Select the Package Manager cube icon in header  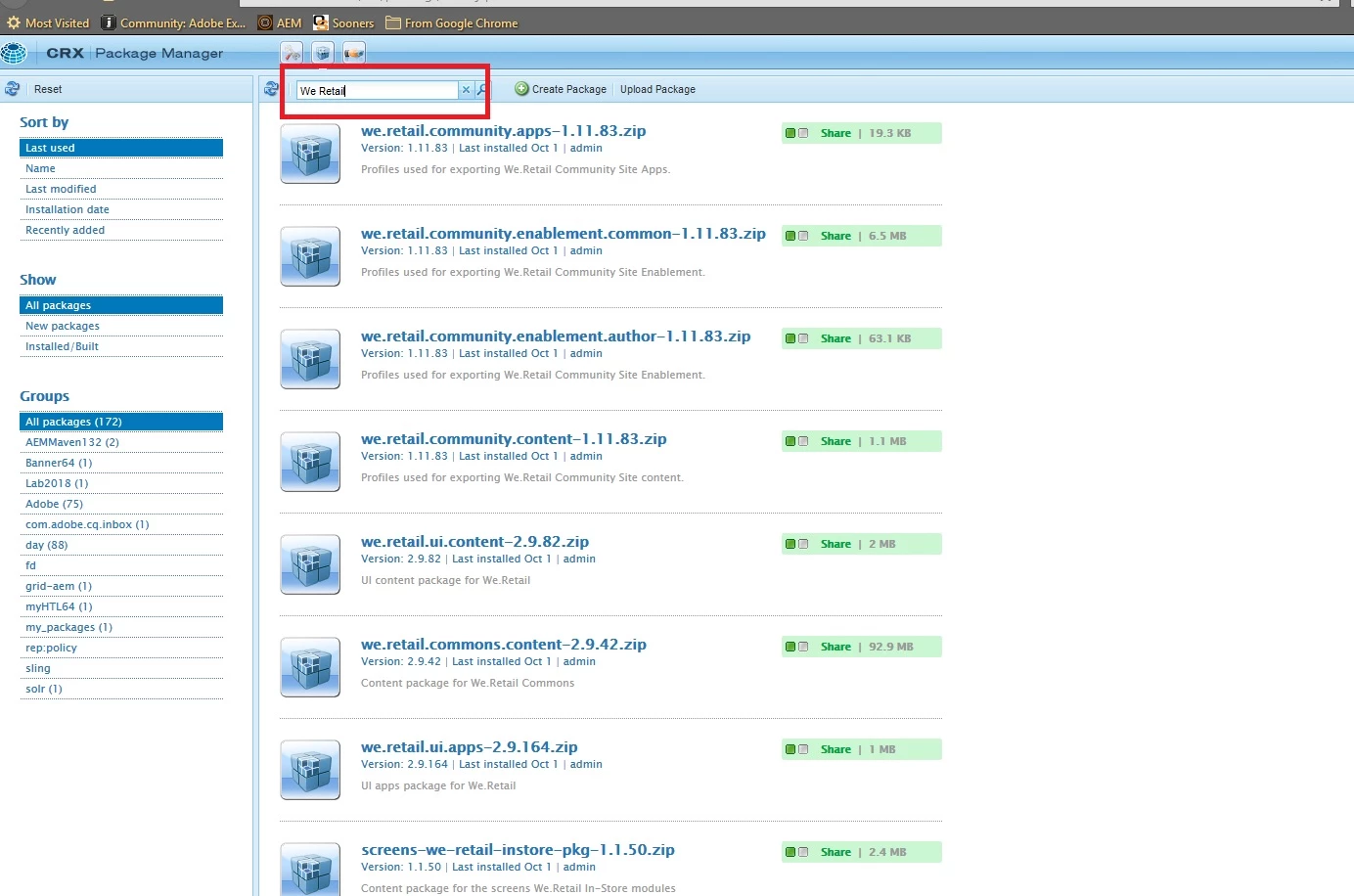[x=323, y=53]
